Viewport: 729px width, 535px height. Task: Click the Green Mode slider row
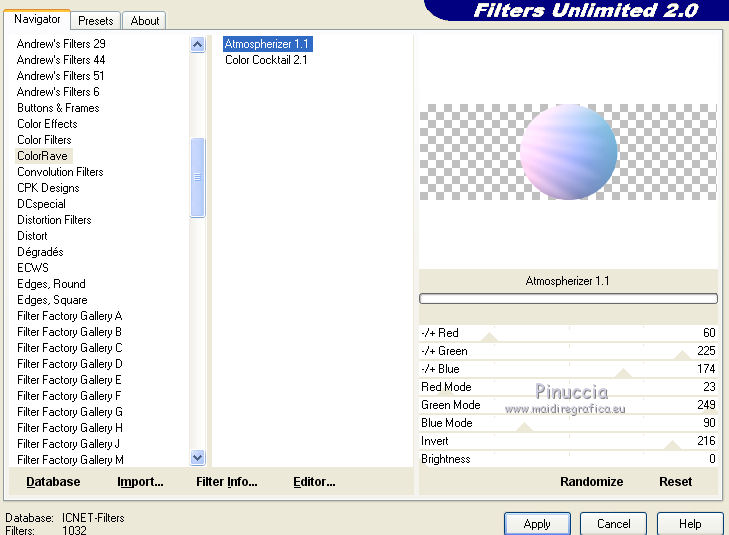568,405
